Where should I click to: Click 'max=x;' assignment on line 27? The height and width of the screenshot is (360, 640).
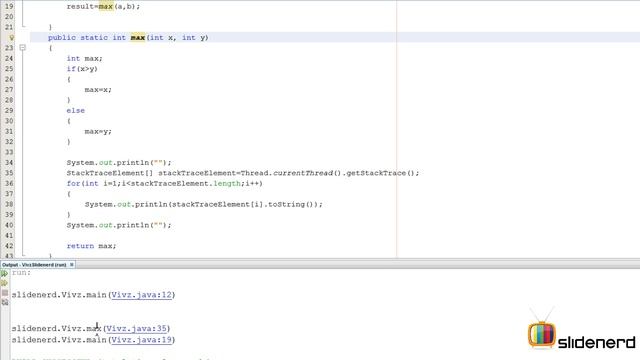coord(98,90)
